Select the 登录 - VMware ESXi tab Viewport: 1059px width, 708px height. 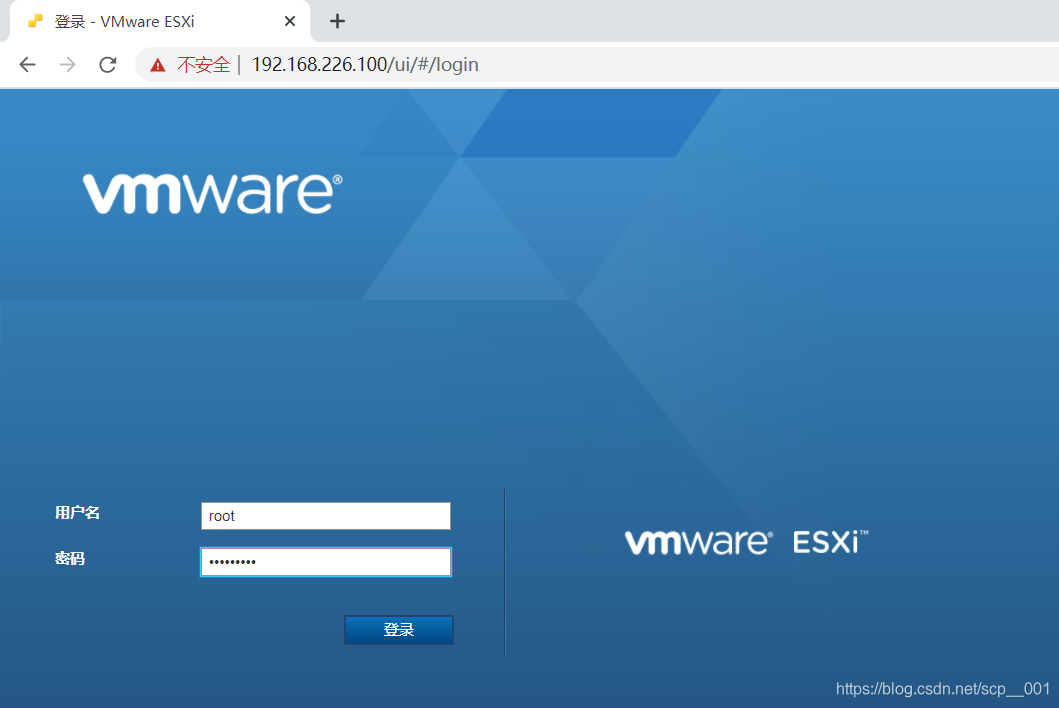point(161,22)
